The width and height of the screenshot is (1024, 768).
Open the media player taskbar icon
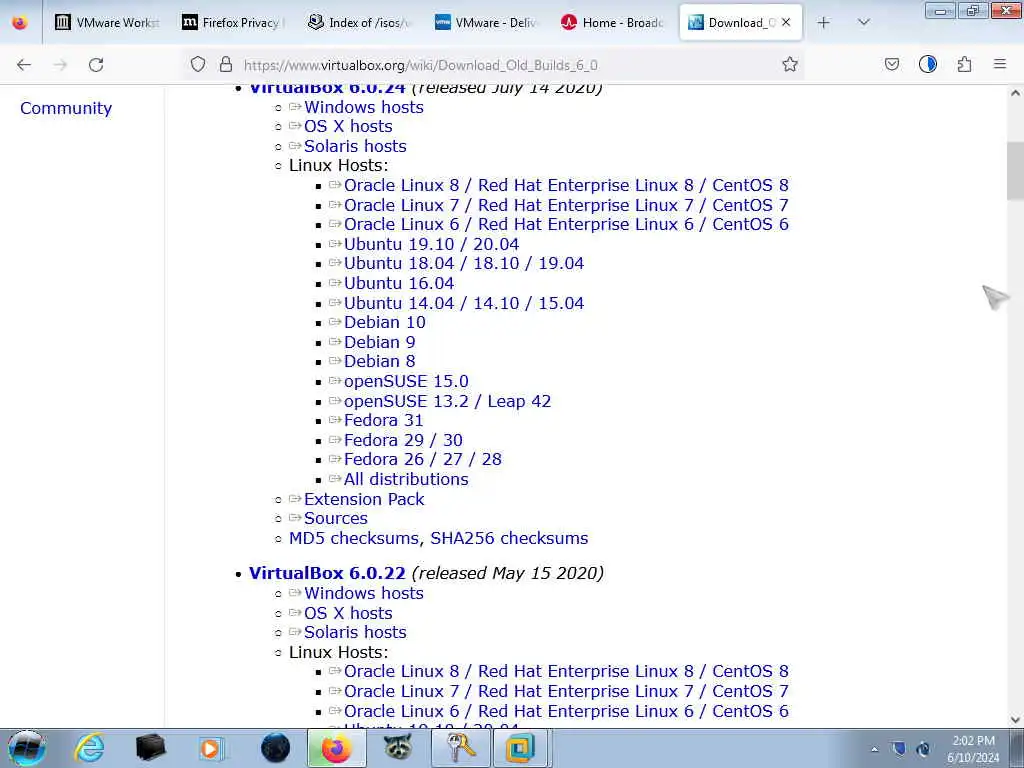[212, 748]
